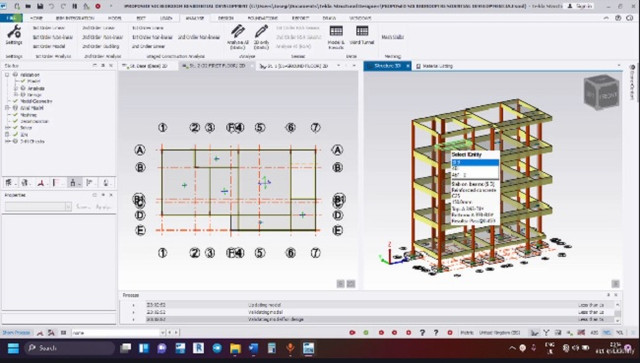Toggle POL coordinate mode in status bar
The width and height of the screenshot is (640, 363).
point(620,333)
